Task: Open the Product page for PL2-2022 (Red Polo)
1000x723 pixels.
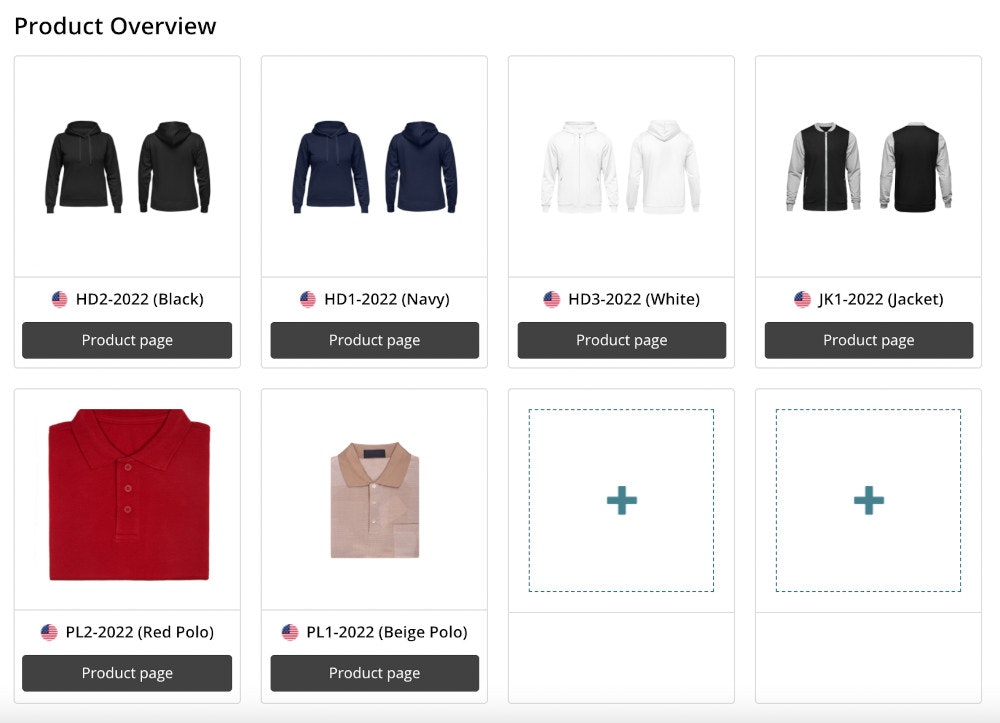Action: click(x=126, y=673)
